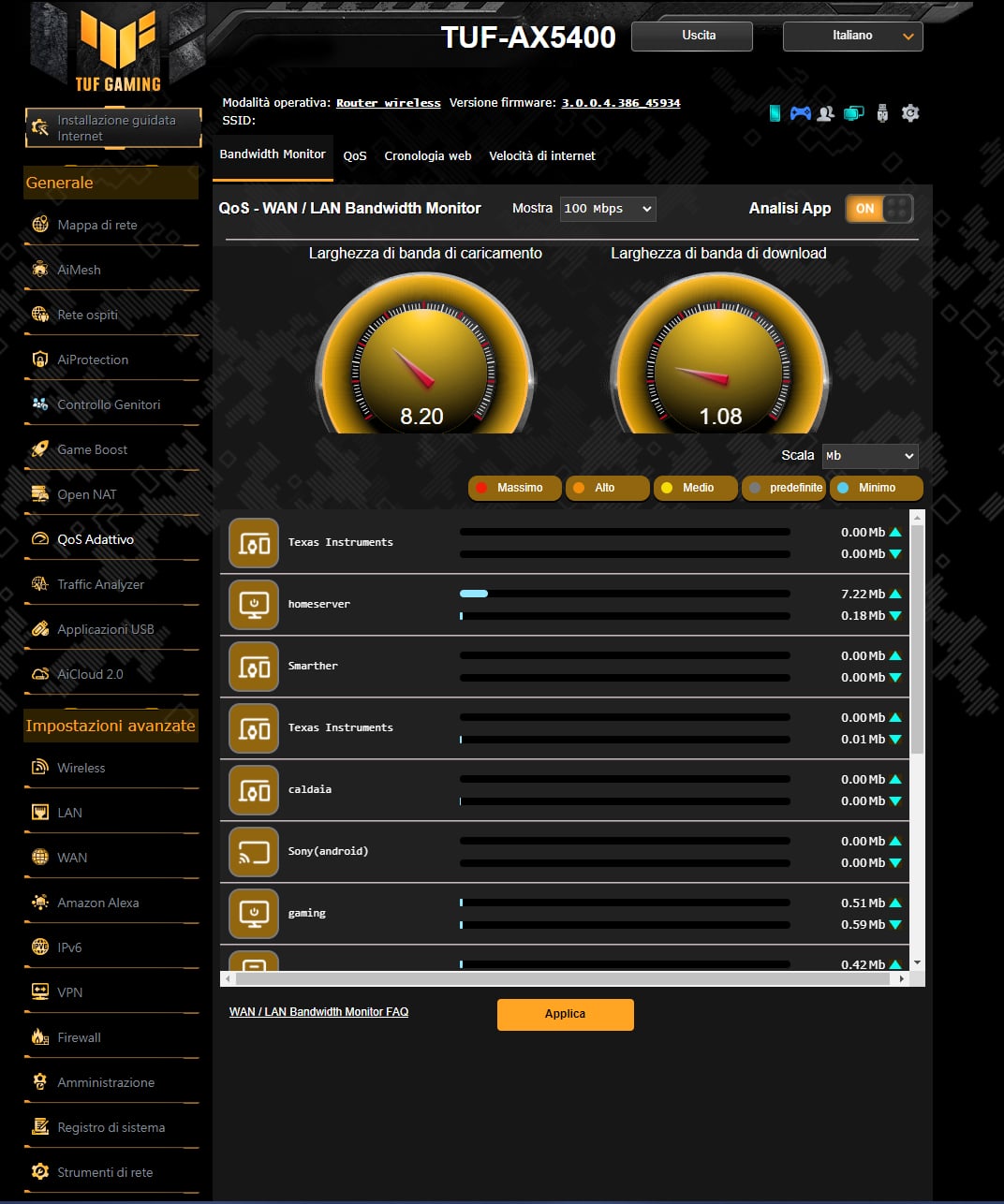Click the device list horizontal scrollbar
Image resolution: width=1004 pixels, height=1204 pixels.
(562, 978)
